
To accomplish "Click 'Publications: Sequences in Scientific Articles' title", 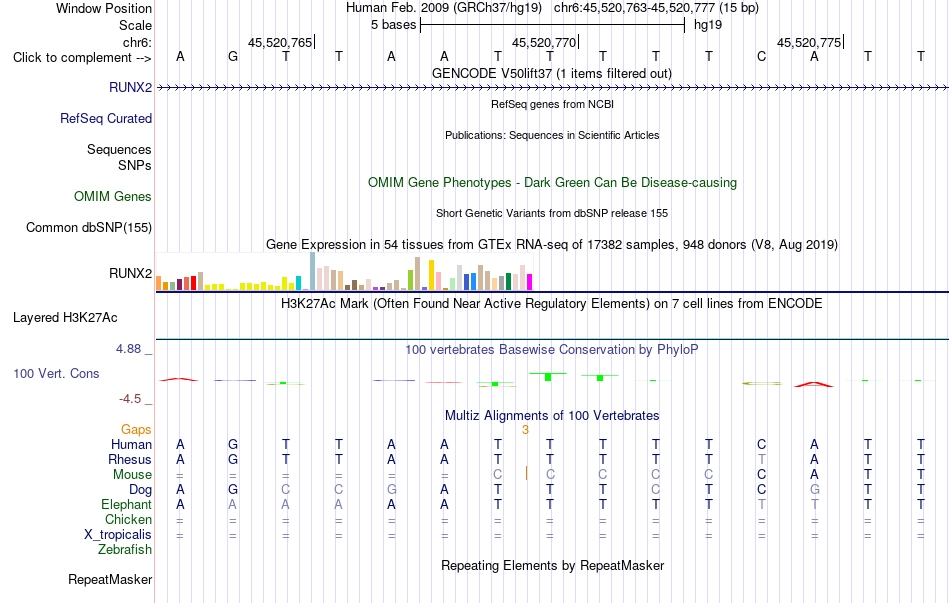I will tap(552, 135).
